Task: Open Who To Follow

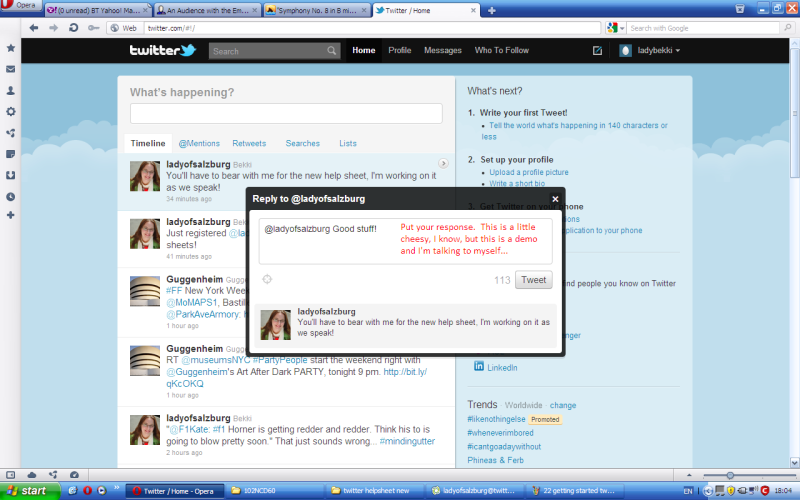Action: coord(502,51)
